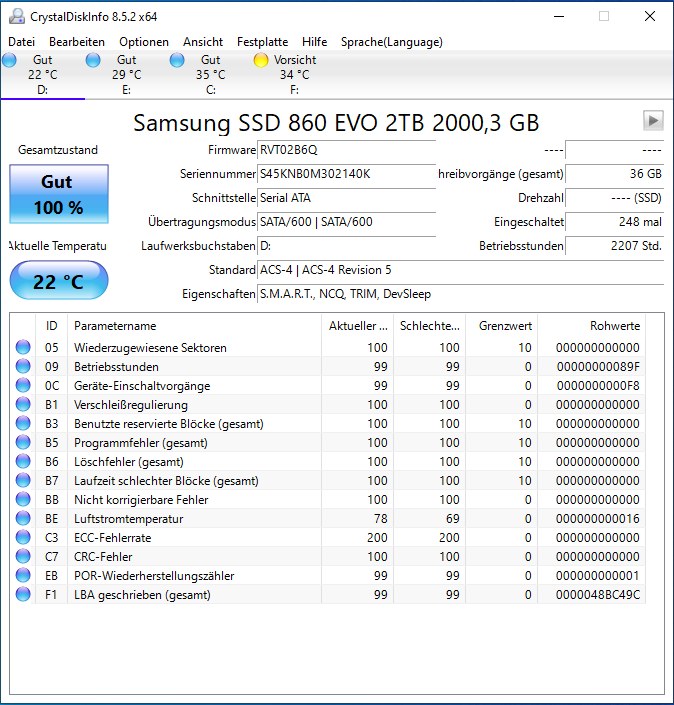Select drive C: tab with 35 °C
Viewport: 674px width, 705px height.
point(210,75)
